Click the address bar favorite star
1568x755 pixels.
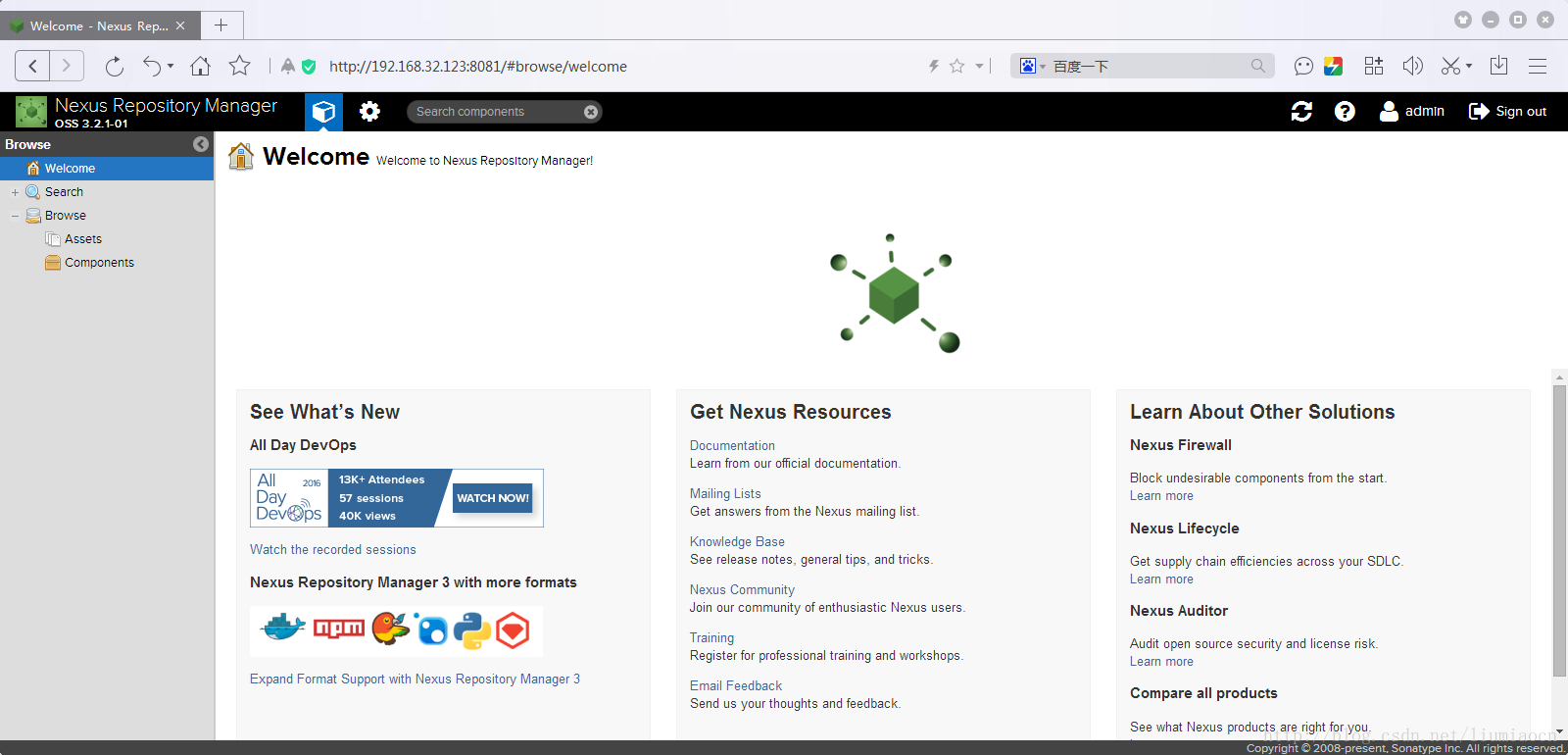click(957, 66)
